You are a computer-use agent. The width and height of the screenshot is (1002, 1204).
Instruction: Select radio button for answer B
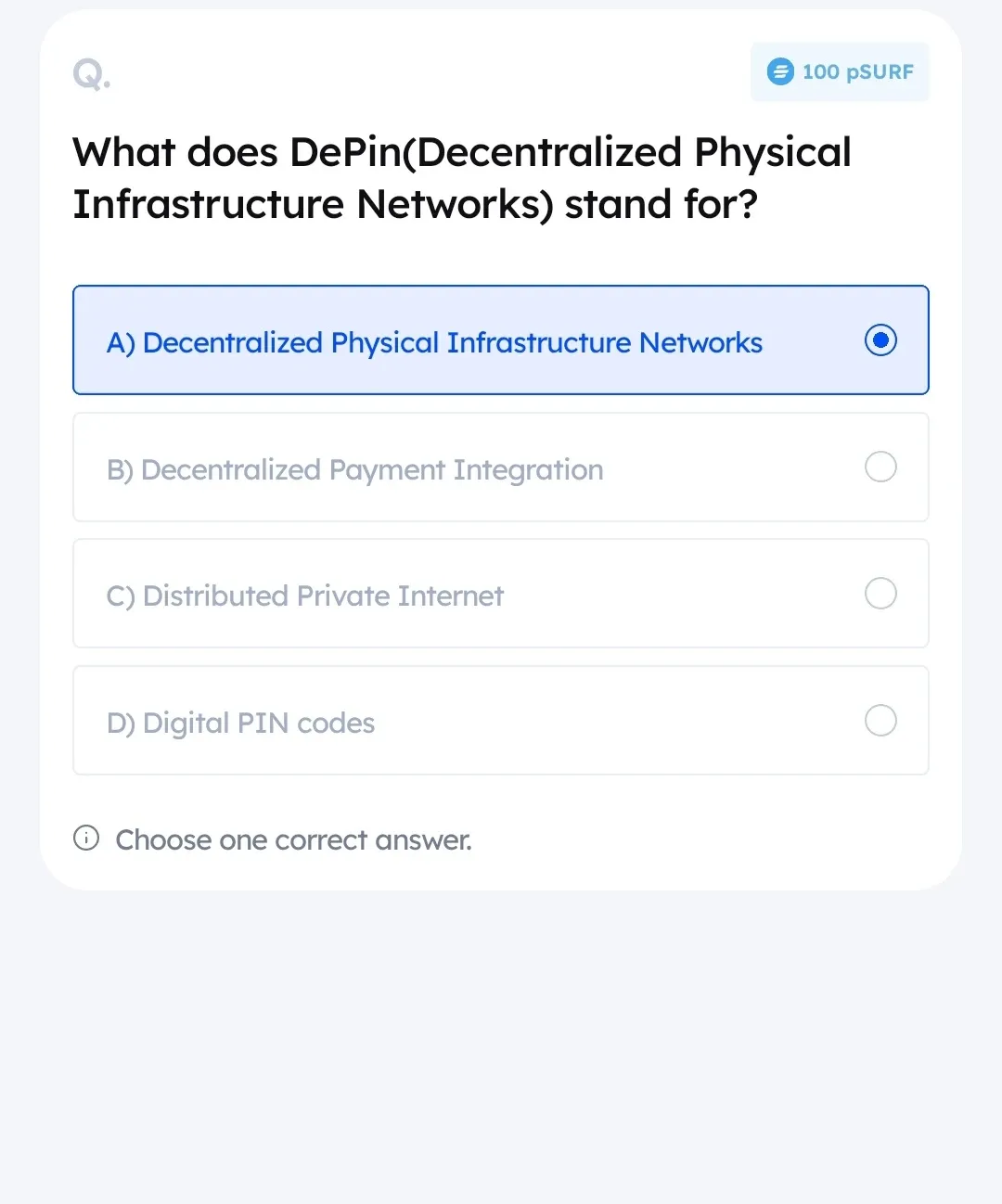(880, 467)
